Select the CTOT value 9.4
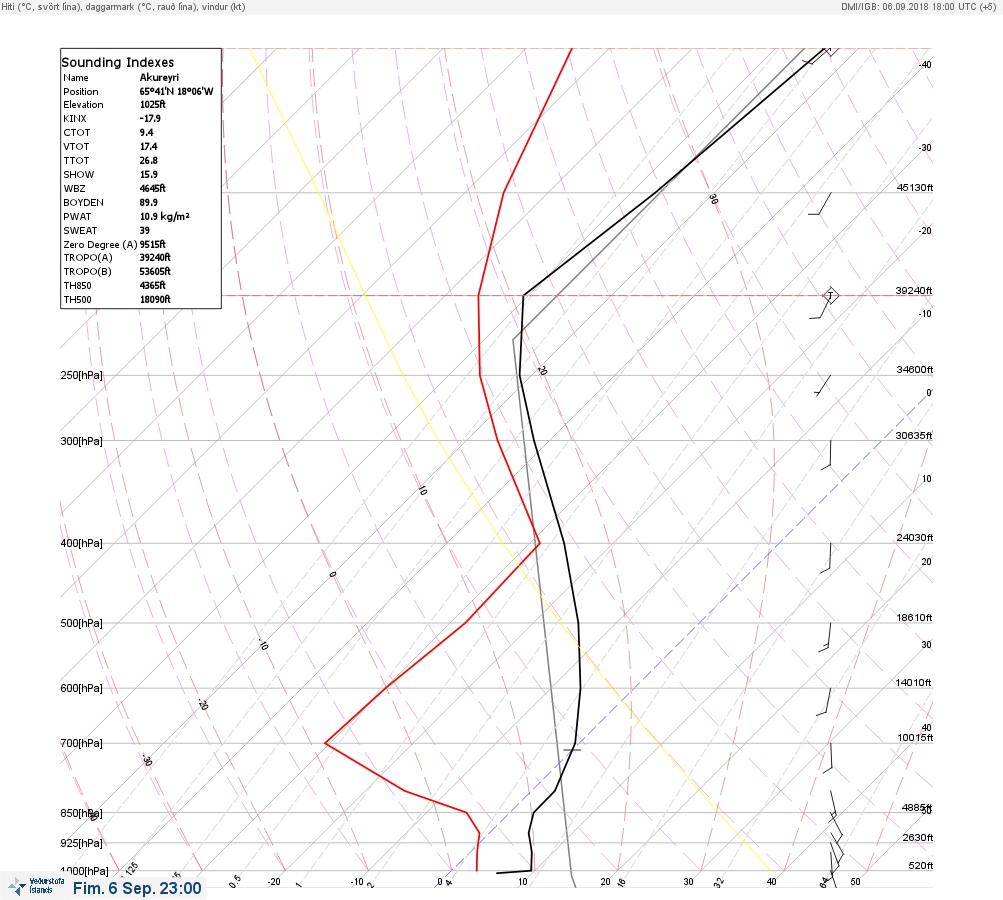Viewport: 1003px width, 900px height. 146,132
